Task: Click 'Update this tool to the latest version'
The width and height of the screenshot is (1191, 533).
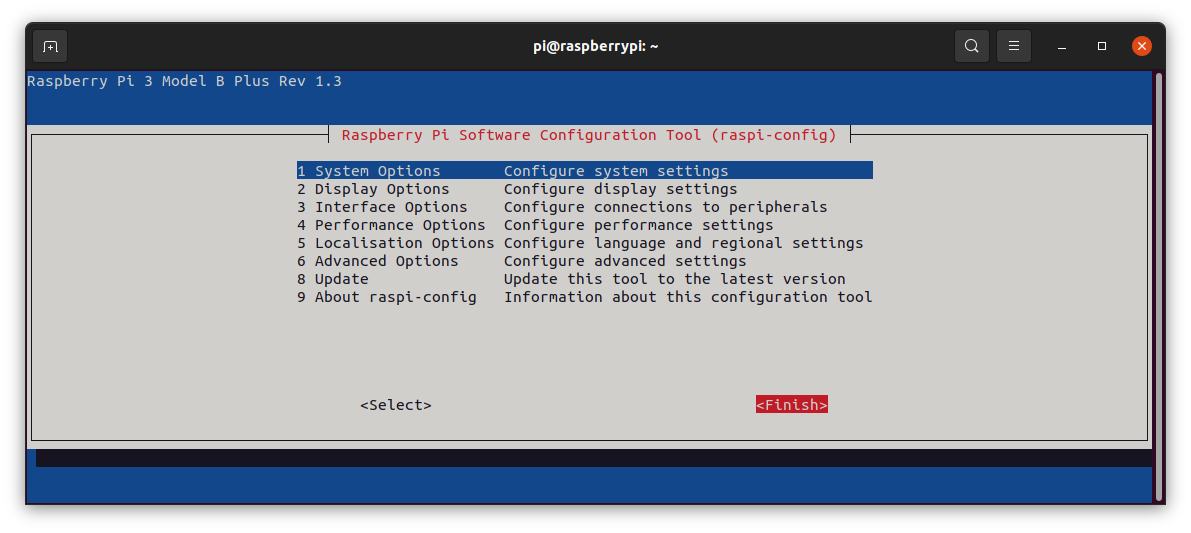Action: pos(674,279)
